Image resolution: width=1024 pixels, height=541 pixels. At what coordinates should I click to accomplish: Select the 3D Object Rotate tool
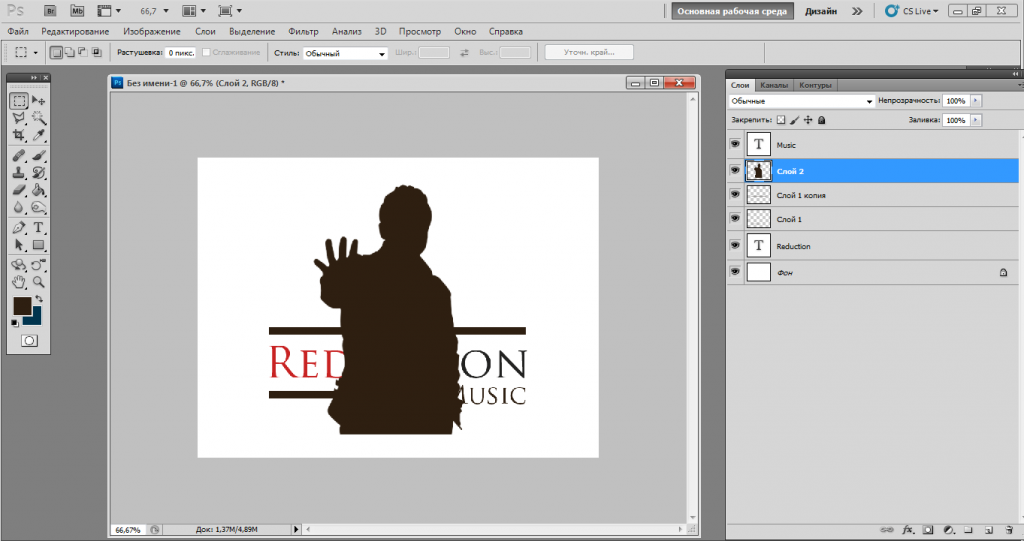(x=19, y=265)
